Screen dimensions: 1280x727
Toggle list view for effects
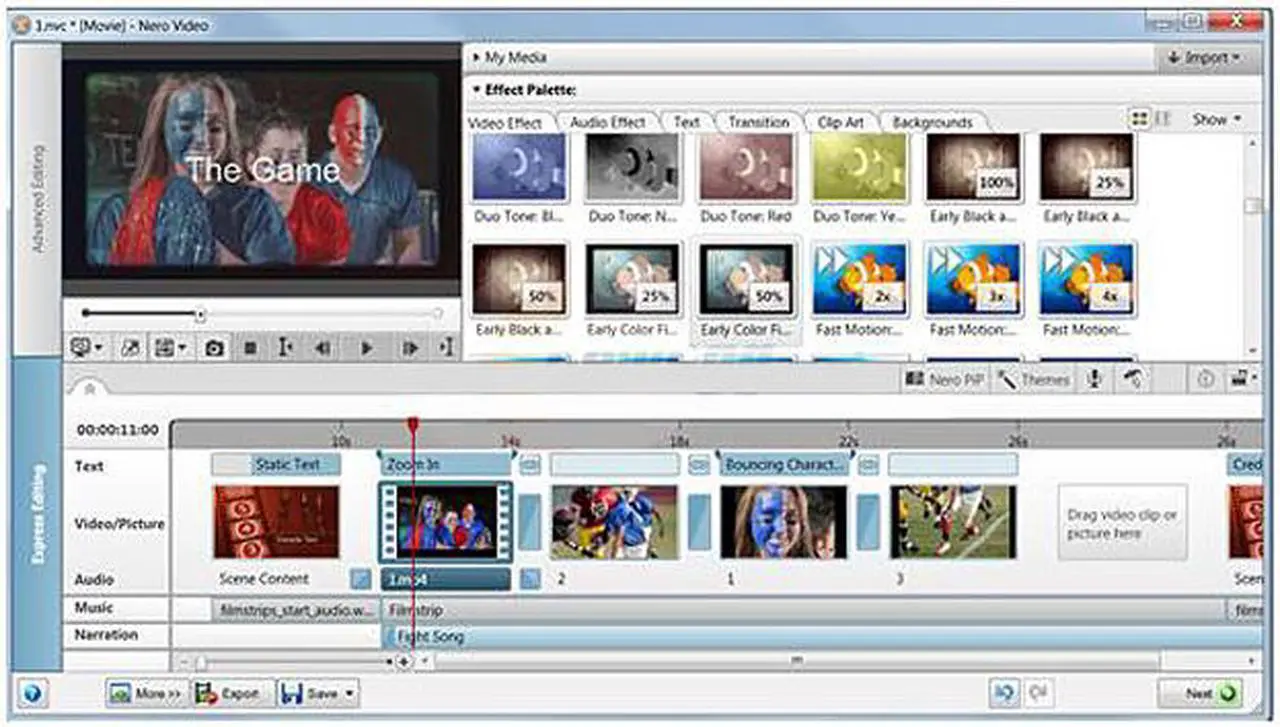click(1162, 119)
